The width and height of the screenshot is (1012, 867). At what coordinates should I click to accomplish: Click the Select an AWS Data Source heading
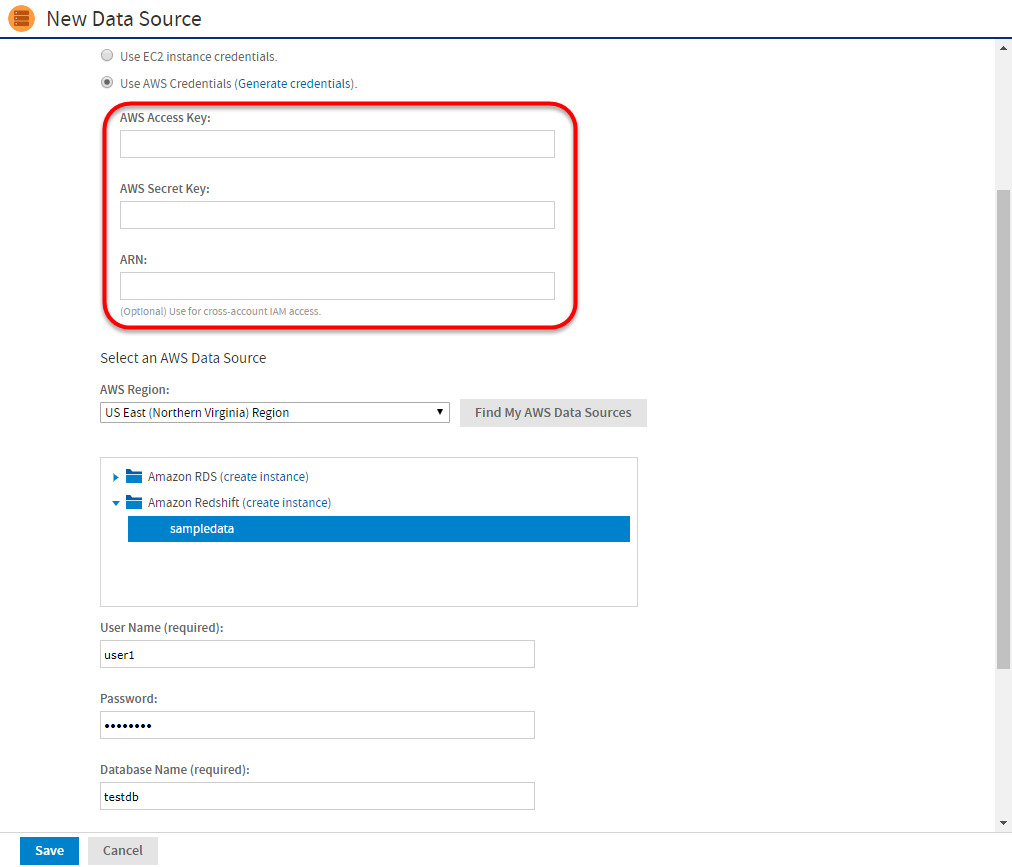coord(183,358)
